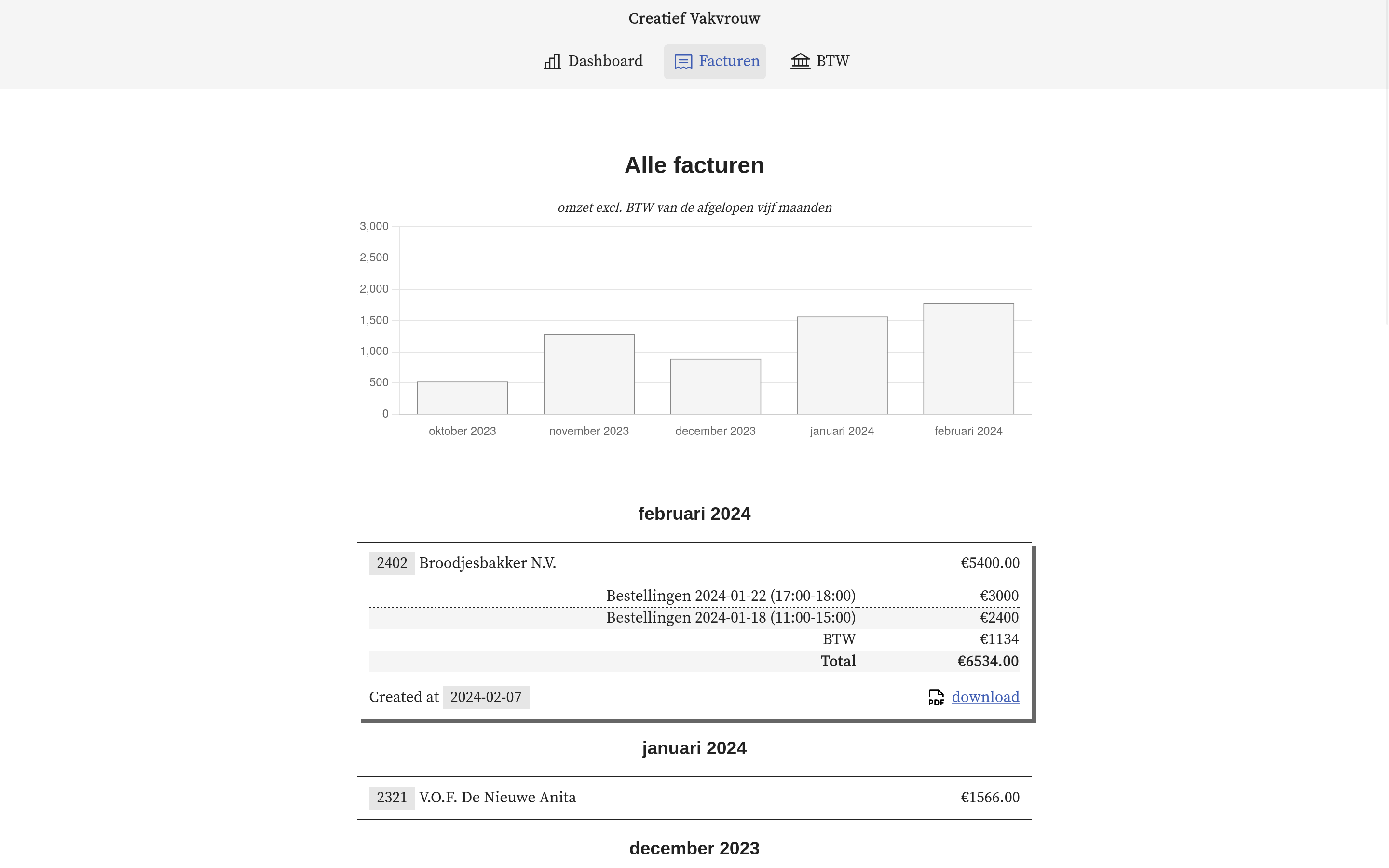Download invoice 2402 as PDF

[x=985, y=697]
